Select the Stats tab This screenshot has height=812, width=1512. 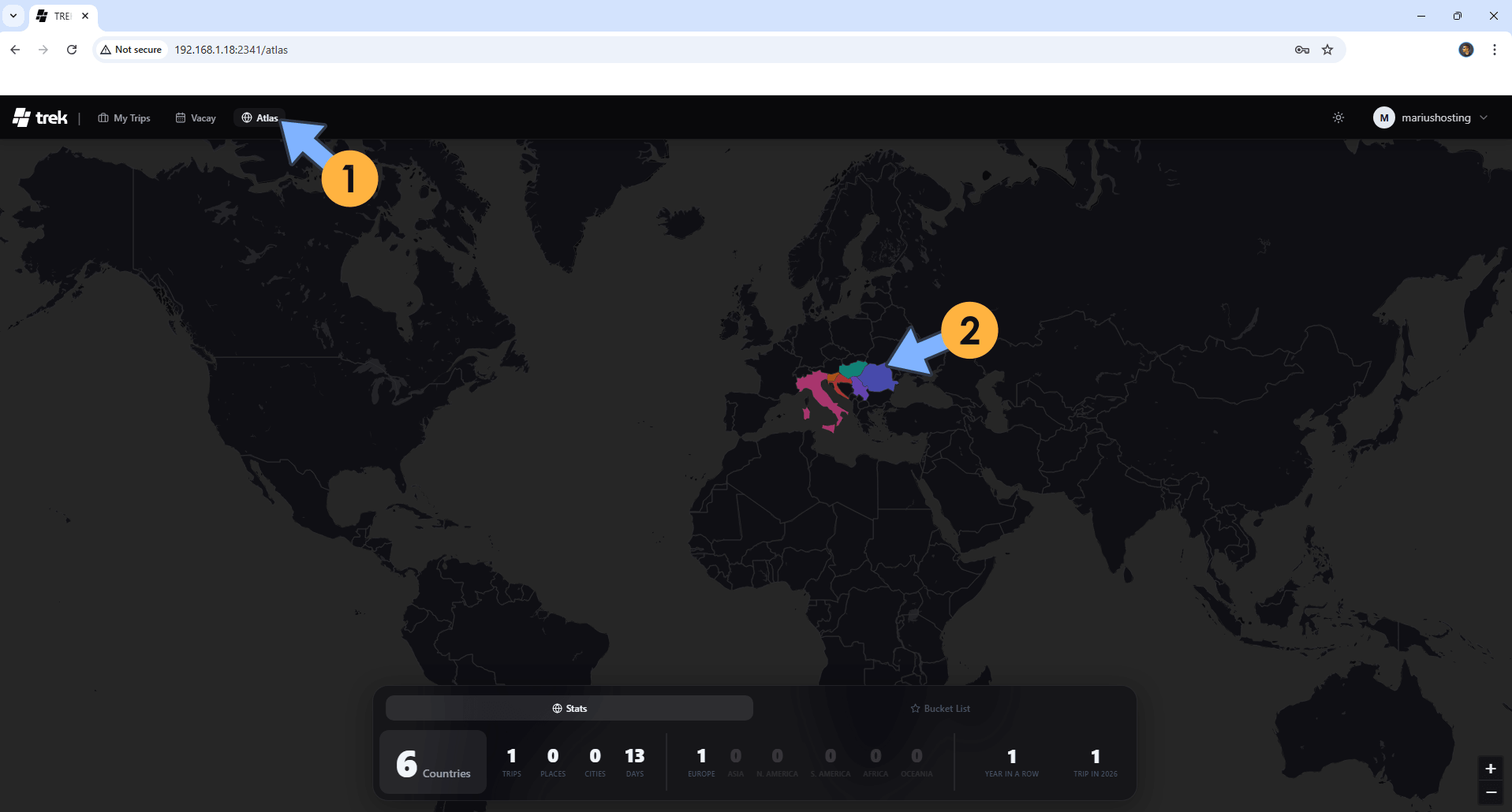(x=569, y=708)
